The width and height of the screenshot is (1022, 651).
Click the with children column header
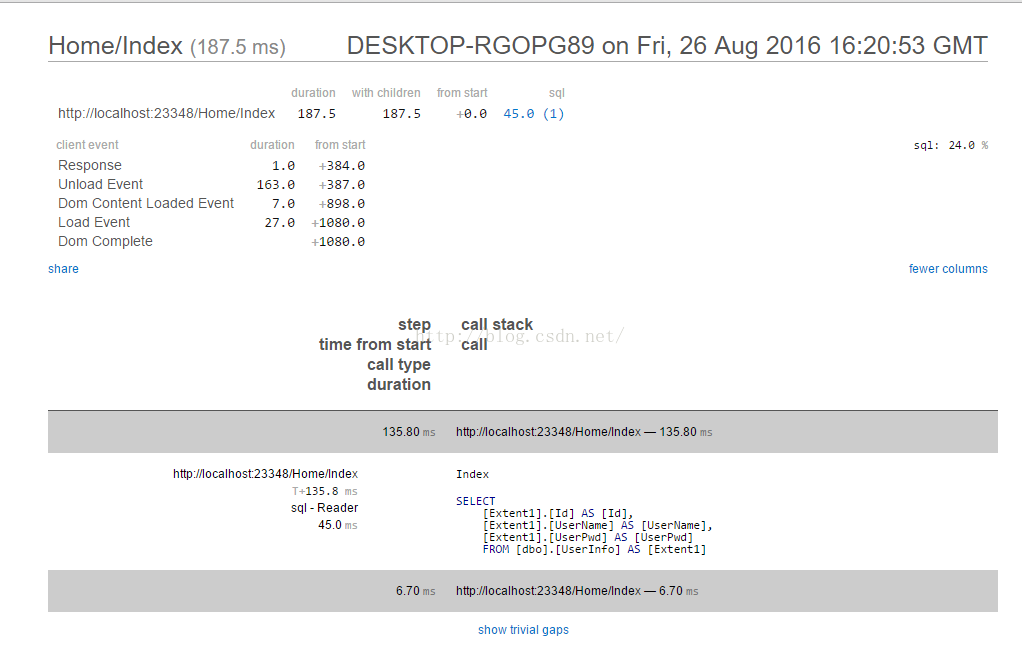(x=386, y=93)
